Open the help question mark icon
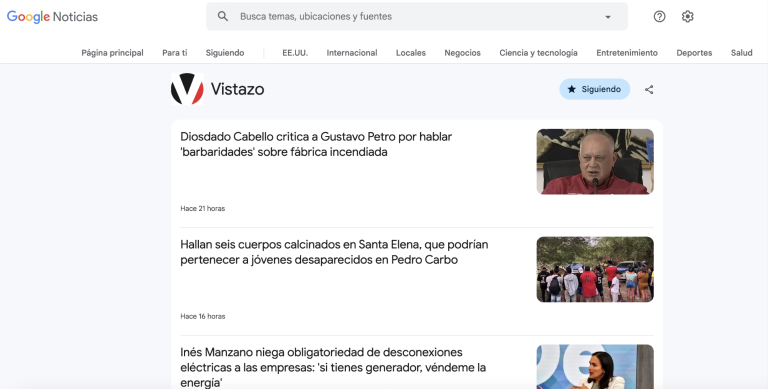The height and width of the screenshot is (389, 768). tap(659, 16)
